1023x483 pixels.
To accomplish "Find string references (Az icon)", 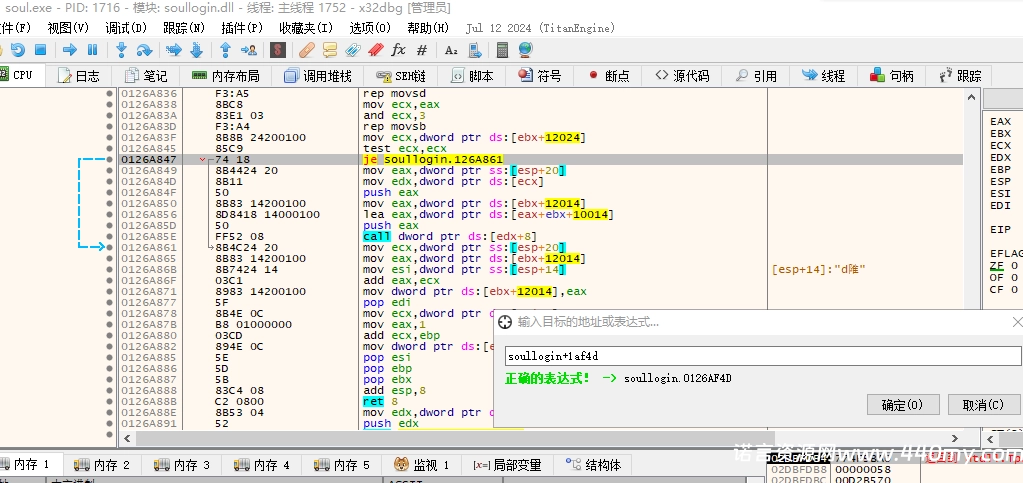I will [x=451, y=50].
